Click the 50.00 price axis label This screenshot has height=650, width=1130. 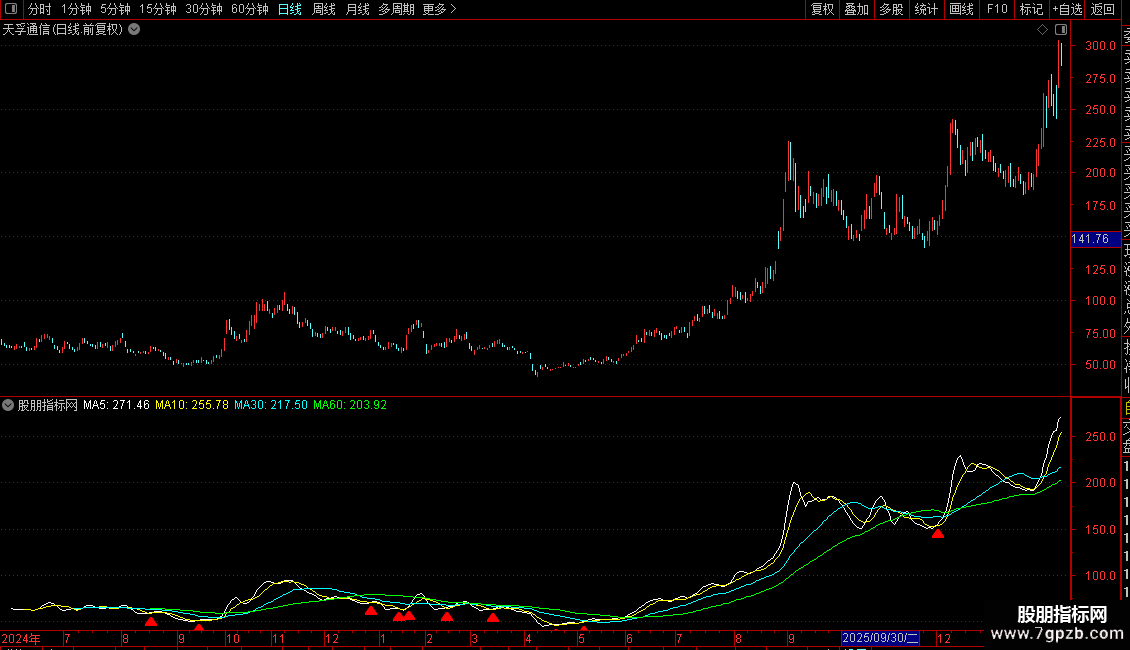[1100, 365]
